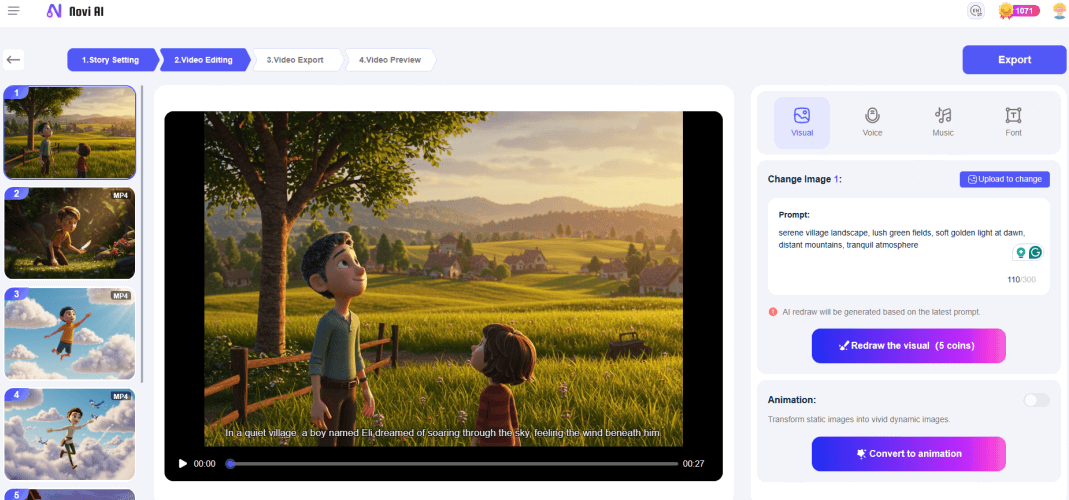Open the user avatar profile
Viewport: 1069px width, 500px height.
tap(1059, 11)
